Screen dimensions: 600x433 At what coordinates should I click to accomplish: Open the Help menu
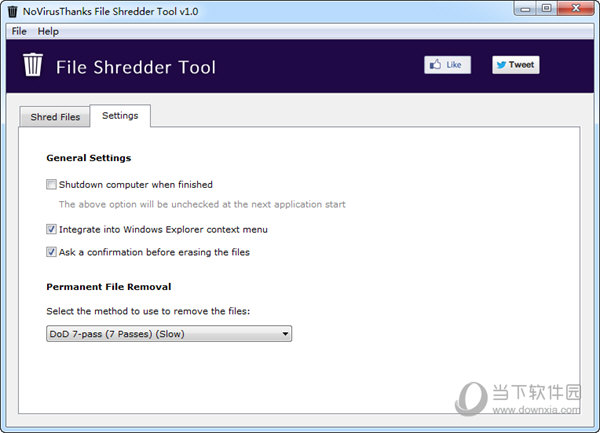click(48, 31)
